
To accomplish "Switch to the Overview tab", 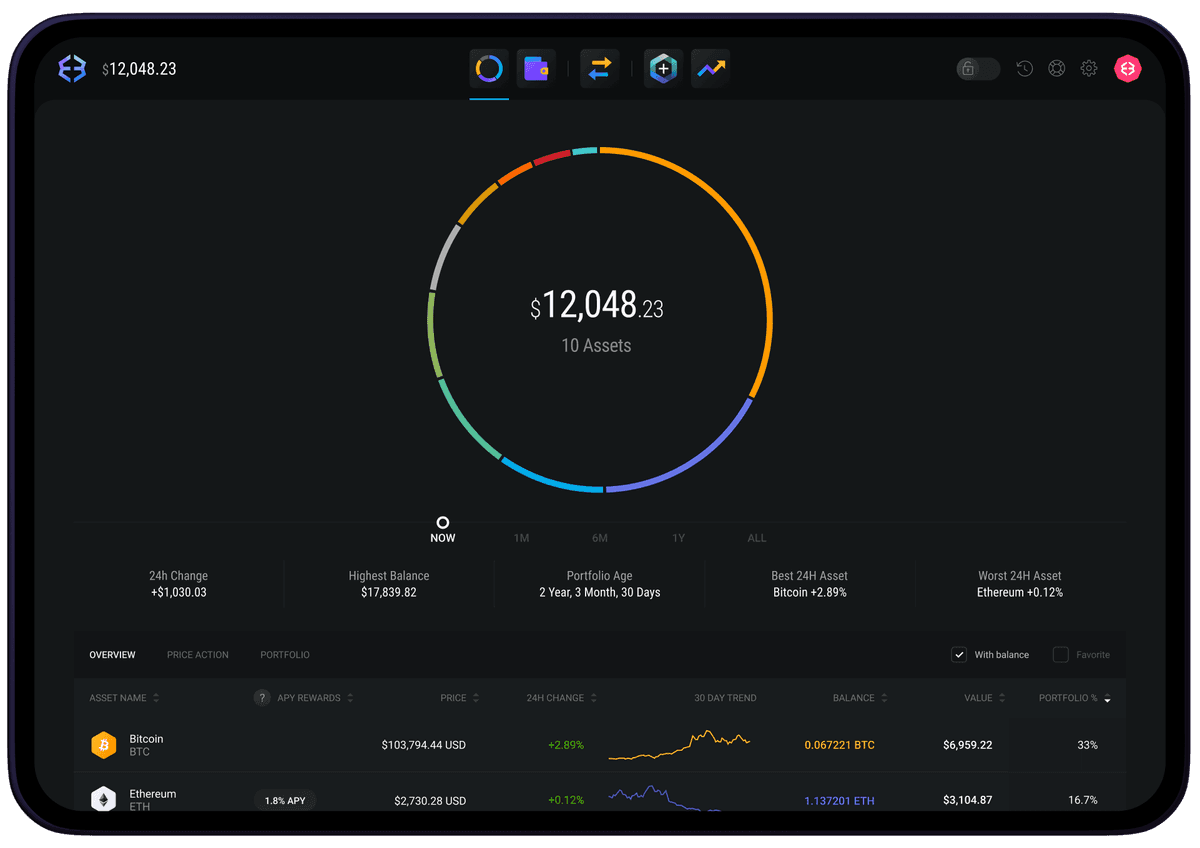I will pos(112,655).
